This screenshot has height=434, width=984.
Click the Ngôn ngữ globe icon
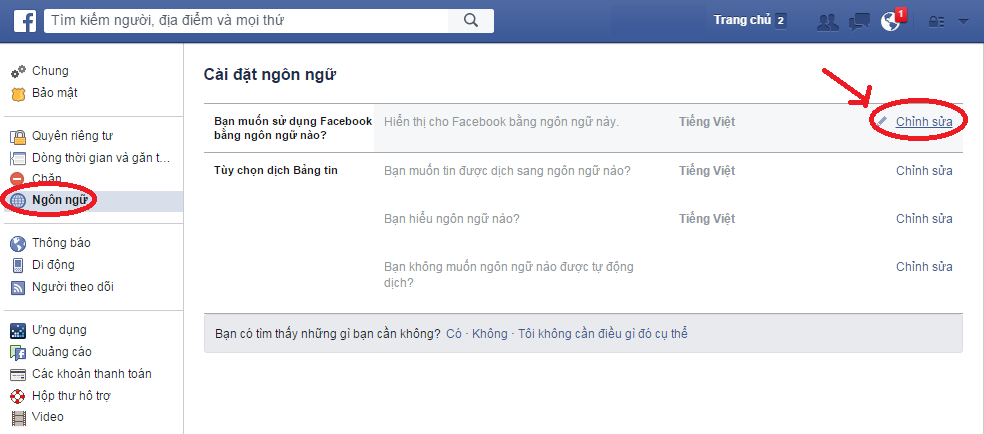pos(19,201)
